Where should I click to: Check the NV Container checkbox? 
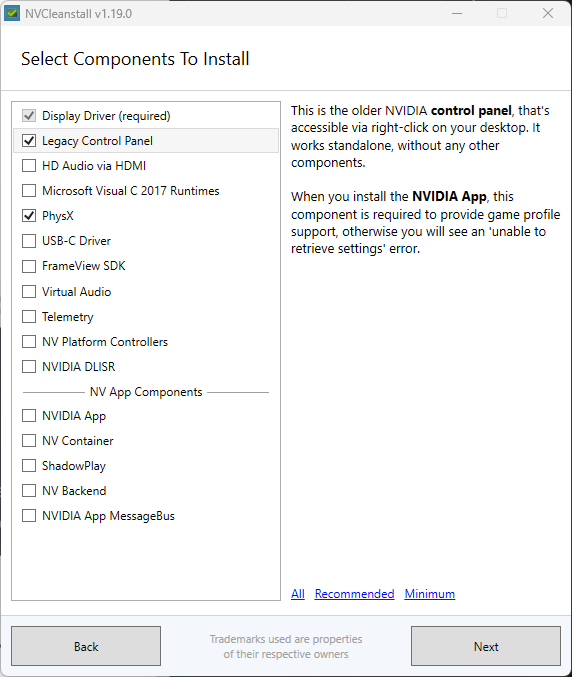click(29, 441)
